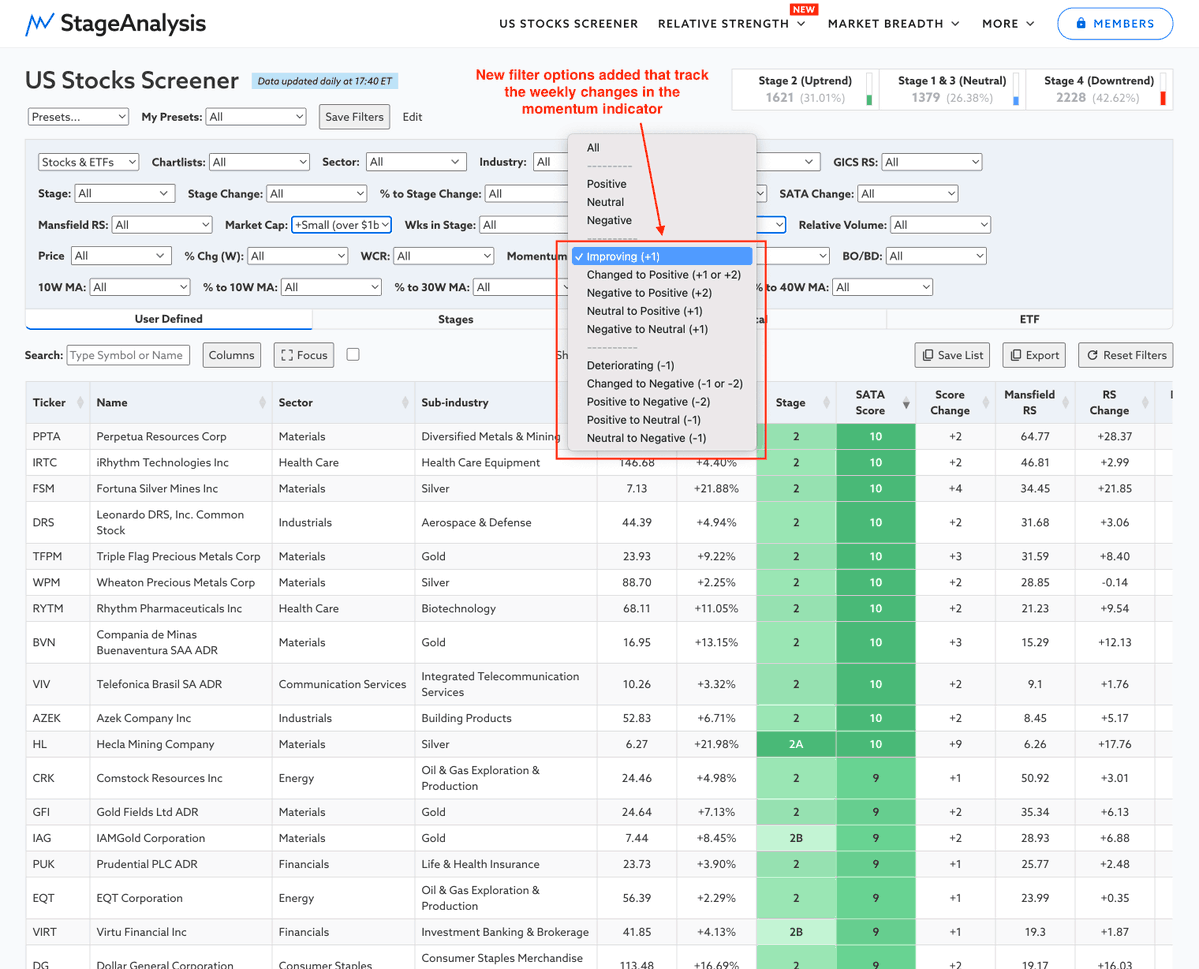Sort by Sector column arrows

coord(405,402)
